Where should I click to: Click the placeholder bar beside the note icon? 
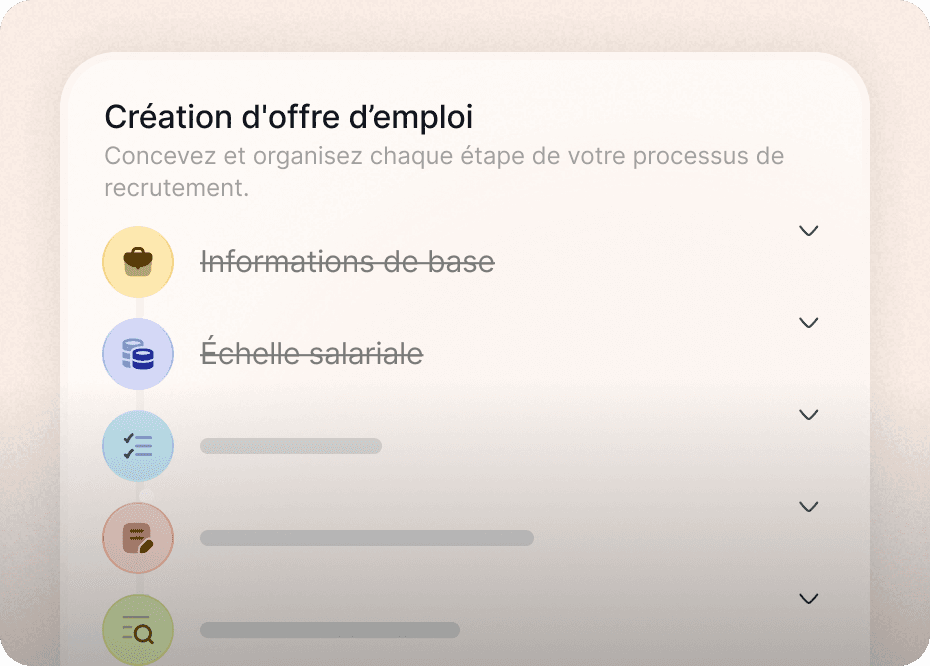tap(367, 538)
